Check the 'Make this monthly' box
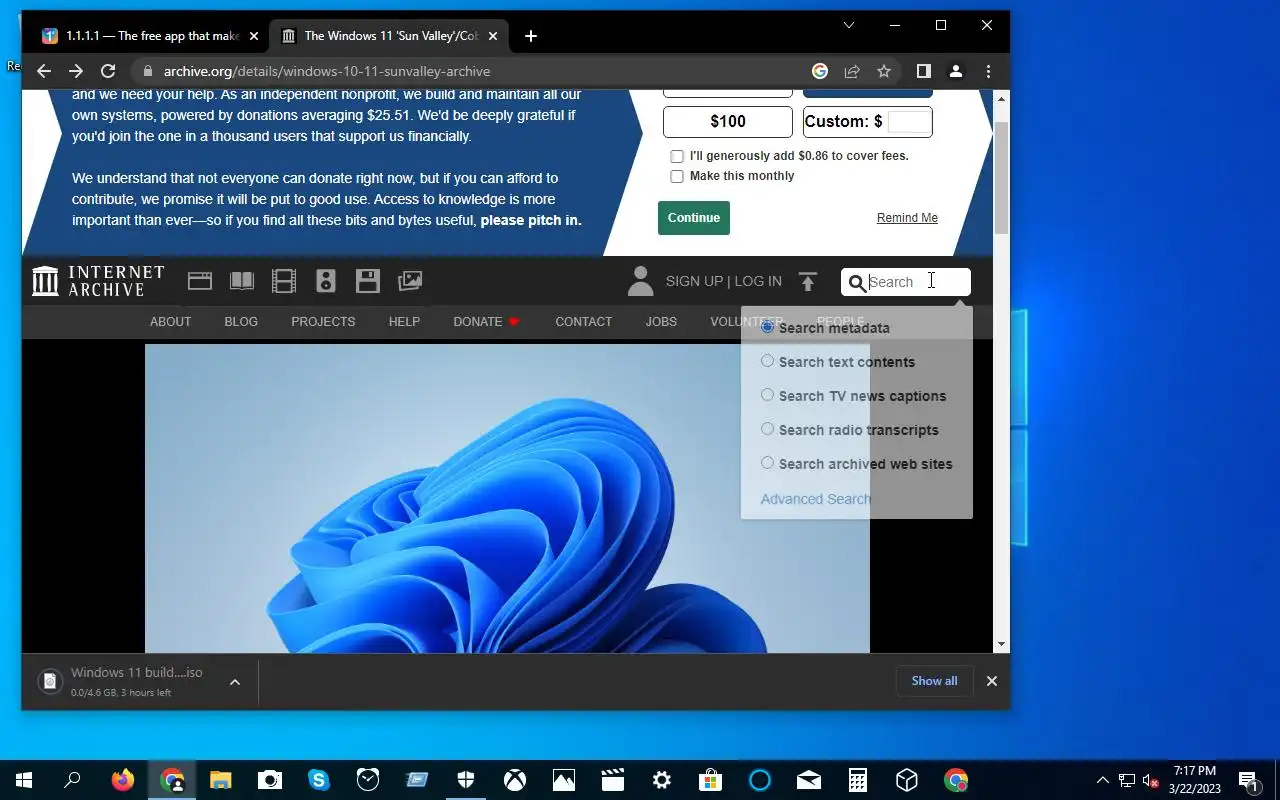This screenshot has height=800, width=1280. tap(677, 176)
